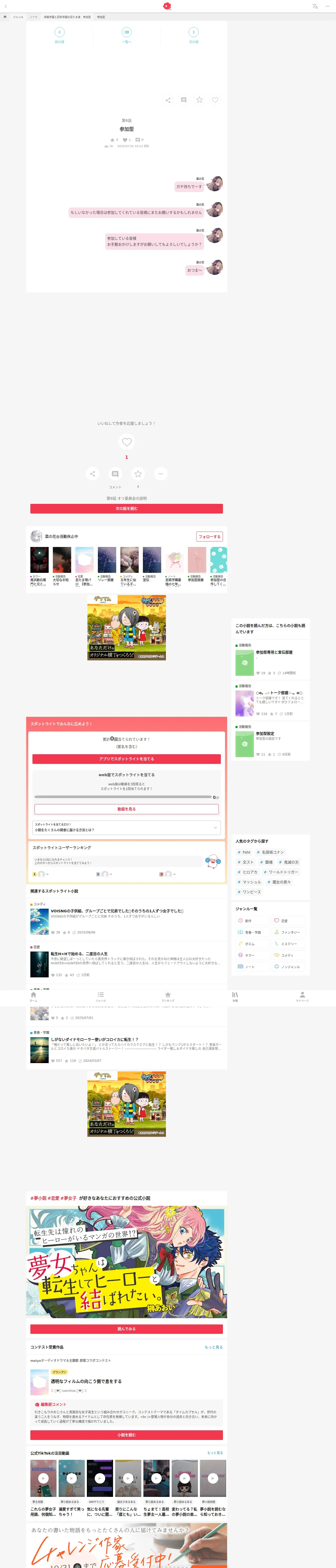The image size is (336, 1568).
Task: Select the ファンタジー genre
Action: point(288,932)
